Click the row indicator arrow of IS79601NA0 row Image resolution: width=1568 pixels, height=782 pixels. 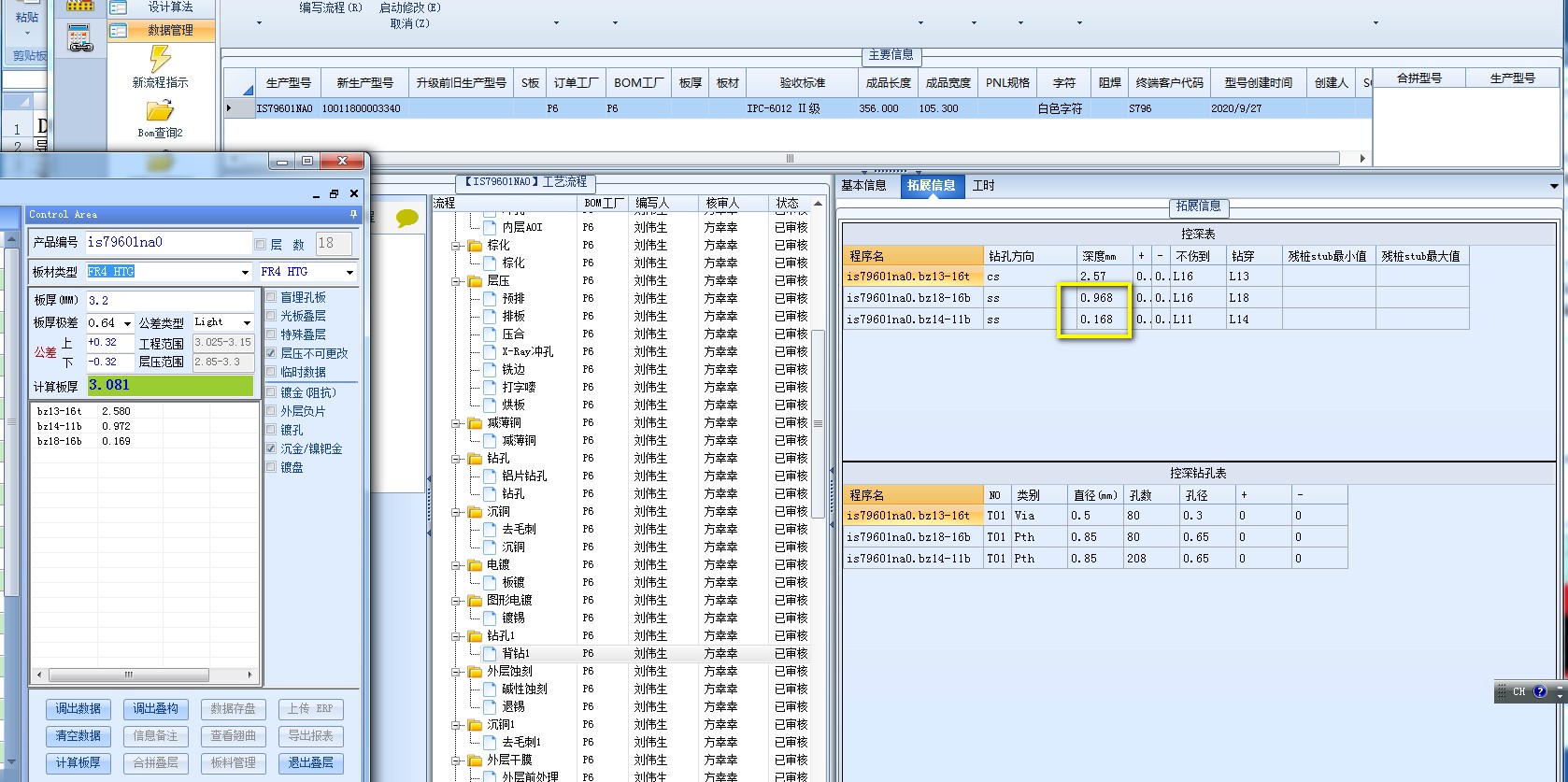click(229, 108)
